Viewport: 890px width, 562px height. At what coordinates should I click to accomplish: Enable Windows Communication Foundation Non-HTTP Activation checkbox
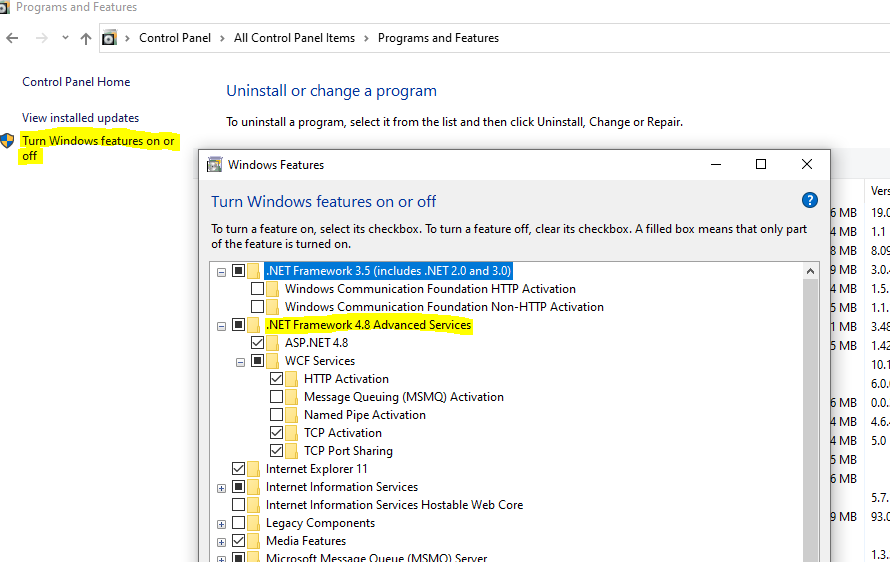tap(258, 307)
